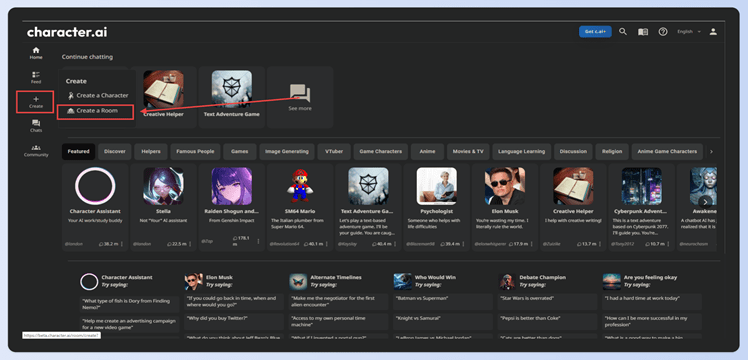Click the Text Adventure Game featured card title

[368, 211]
